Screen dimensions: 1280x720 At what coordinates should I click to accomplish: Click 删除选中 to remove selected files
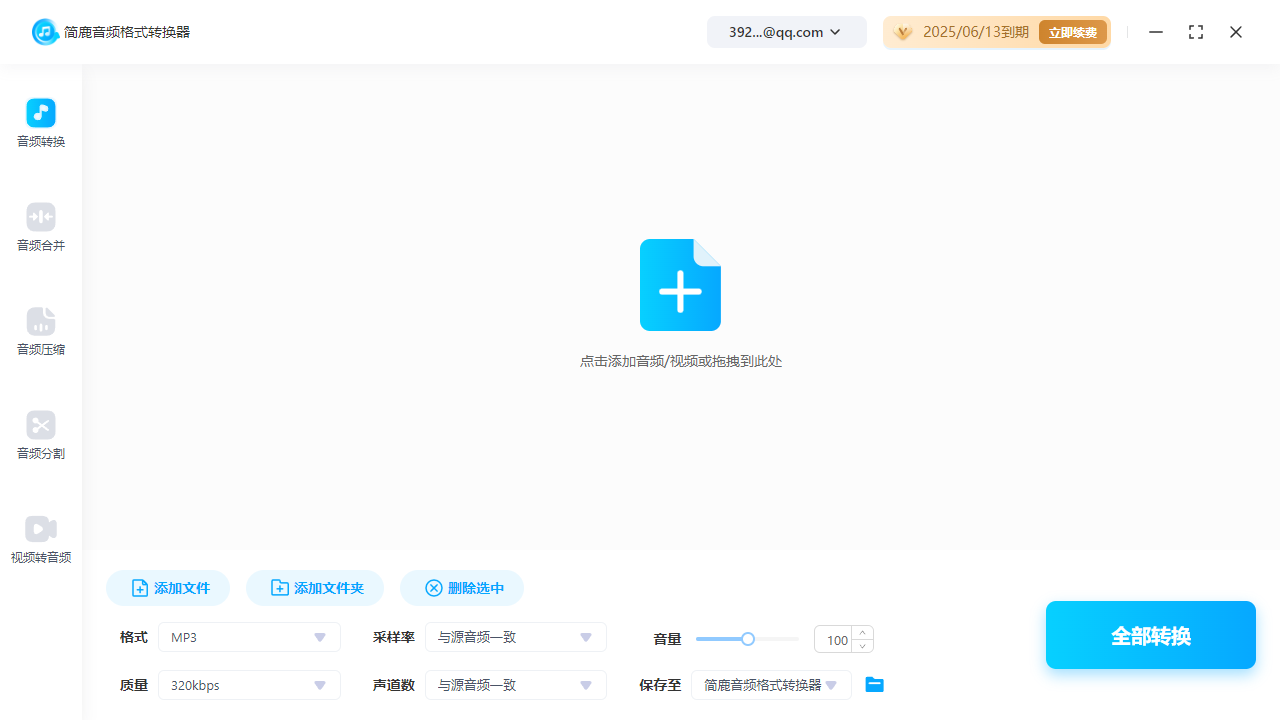tap(461, 588)
